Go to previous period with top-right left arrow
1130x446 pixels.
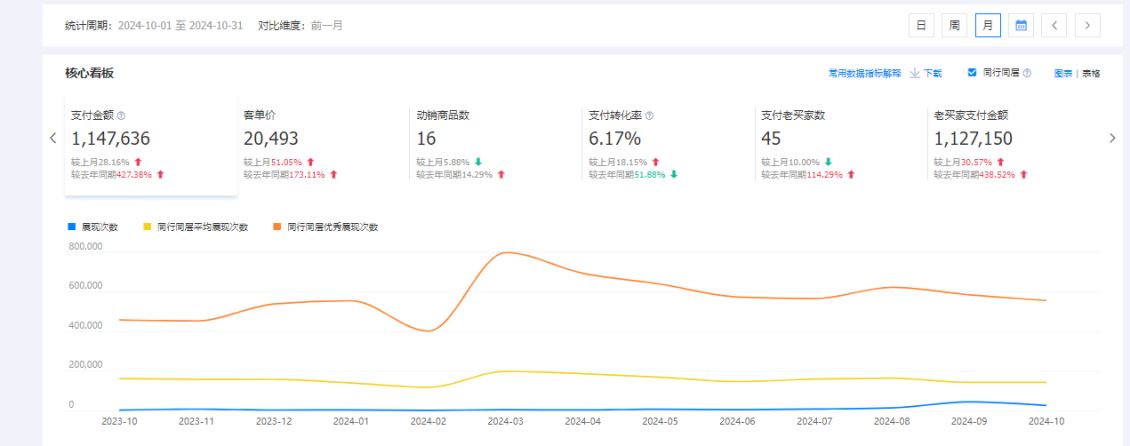tap(1054, 25)
